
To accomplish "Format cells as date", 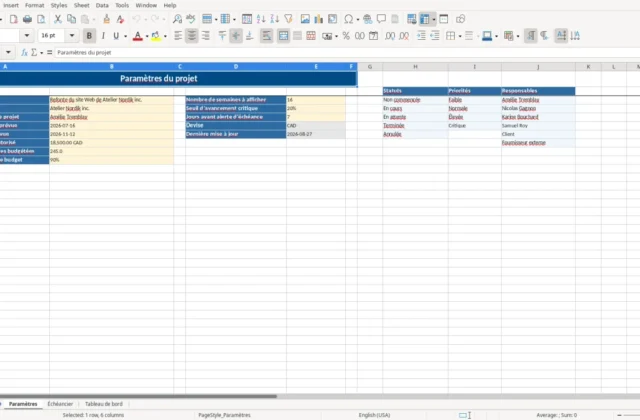I will pos(373,36).
